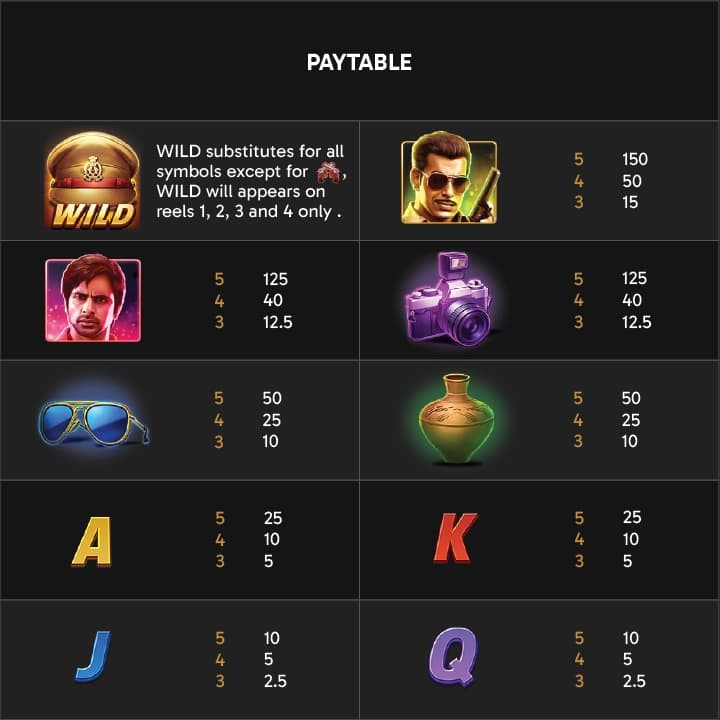Select the purple camera symbol

pyautogui.click(x=447, y=302)
